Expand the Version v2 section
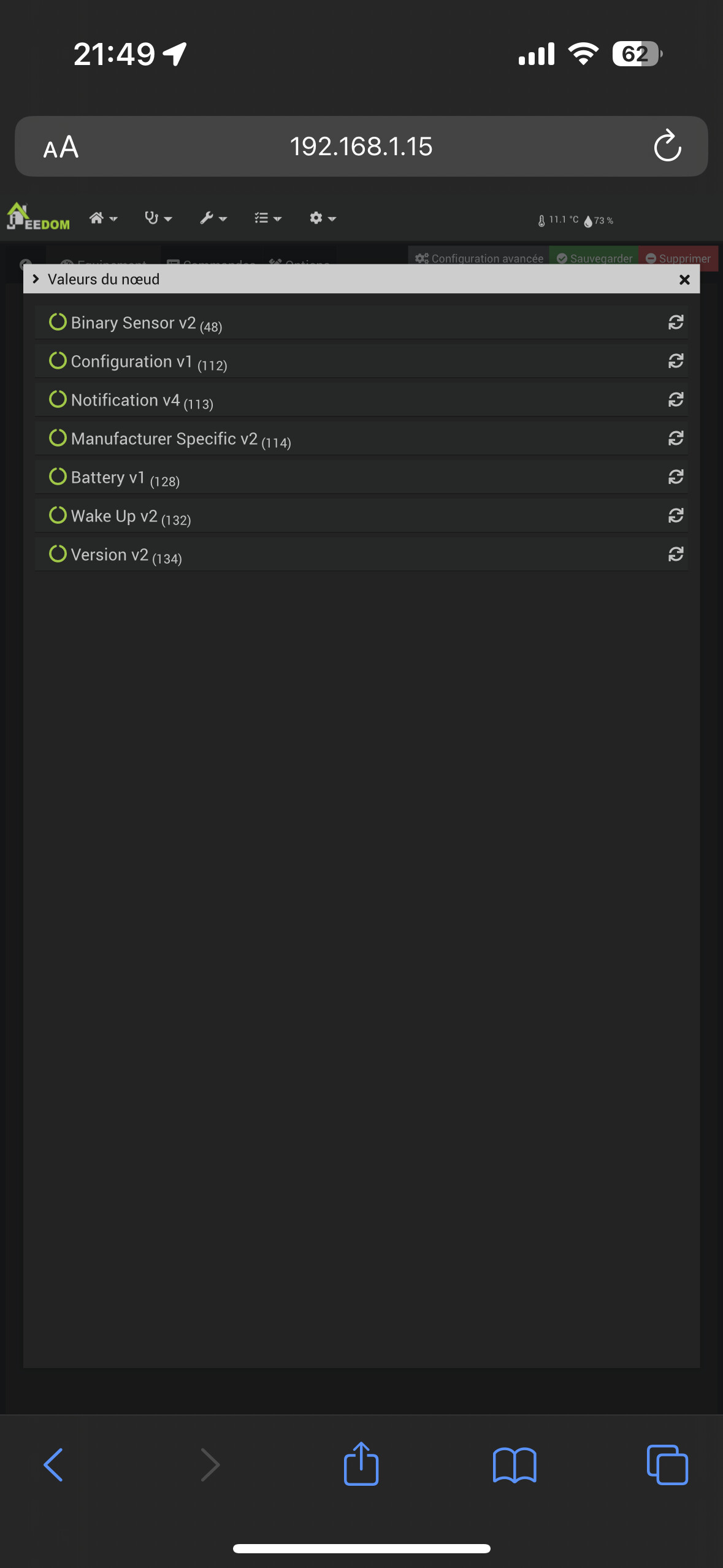The width and height of the screenshot is (723, 1568). [110, 555]
